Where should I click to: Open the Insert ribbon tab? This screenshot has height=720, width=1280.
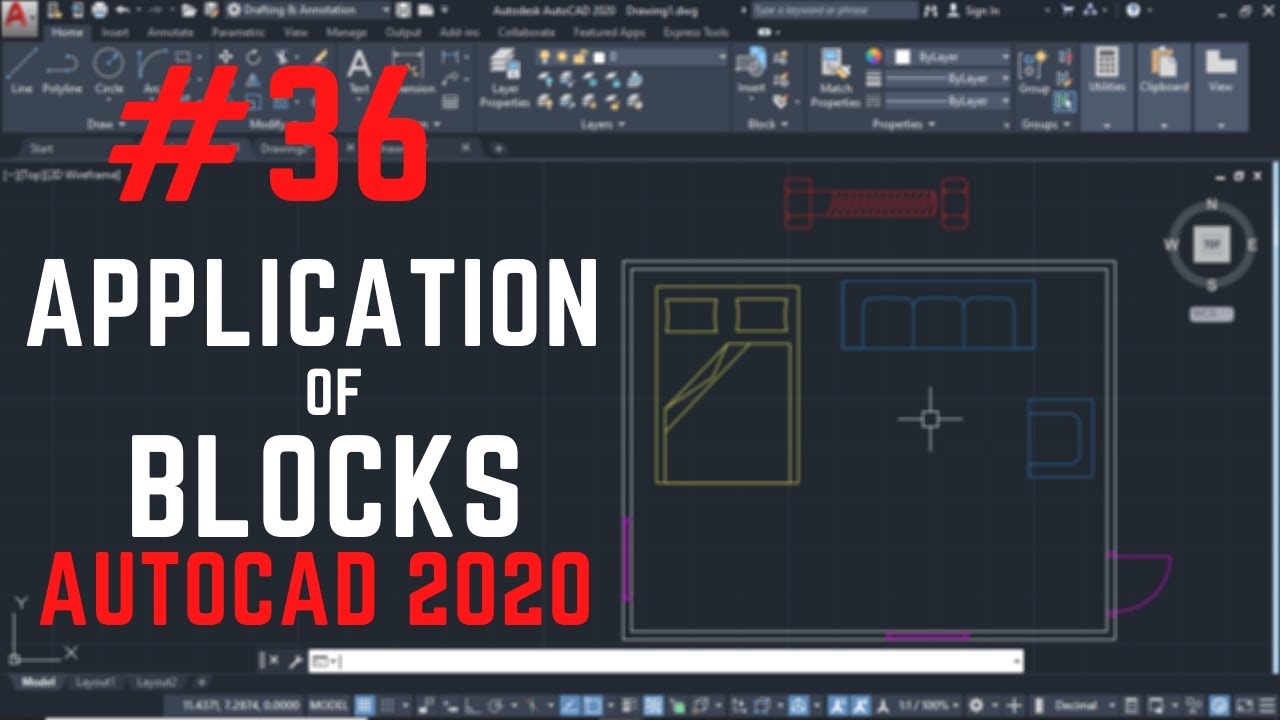114,32
